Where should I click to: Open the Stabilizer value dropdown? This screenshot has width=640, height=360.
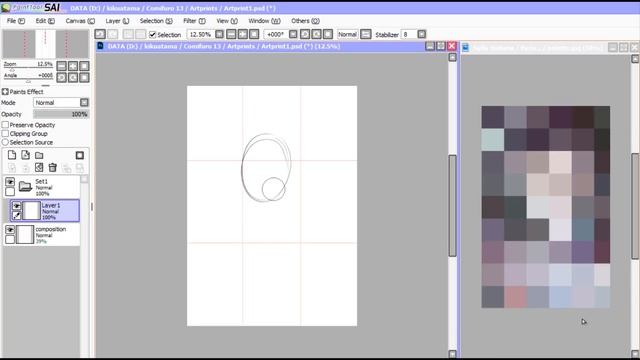(x=422, y=34)
